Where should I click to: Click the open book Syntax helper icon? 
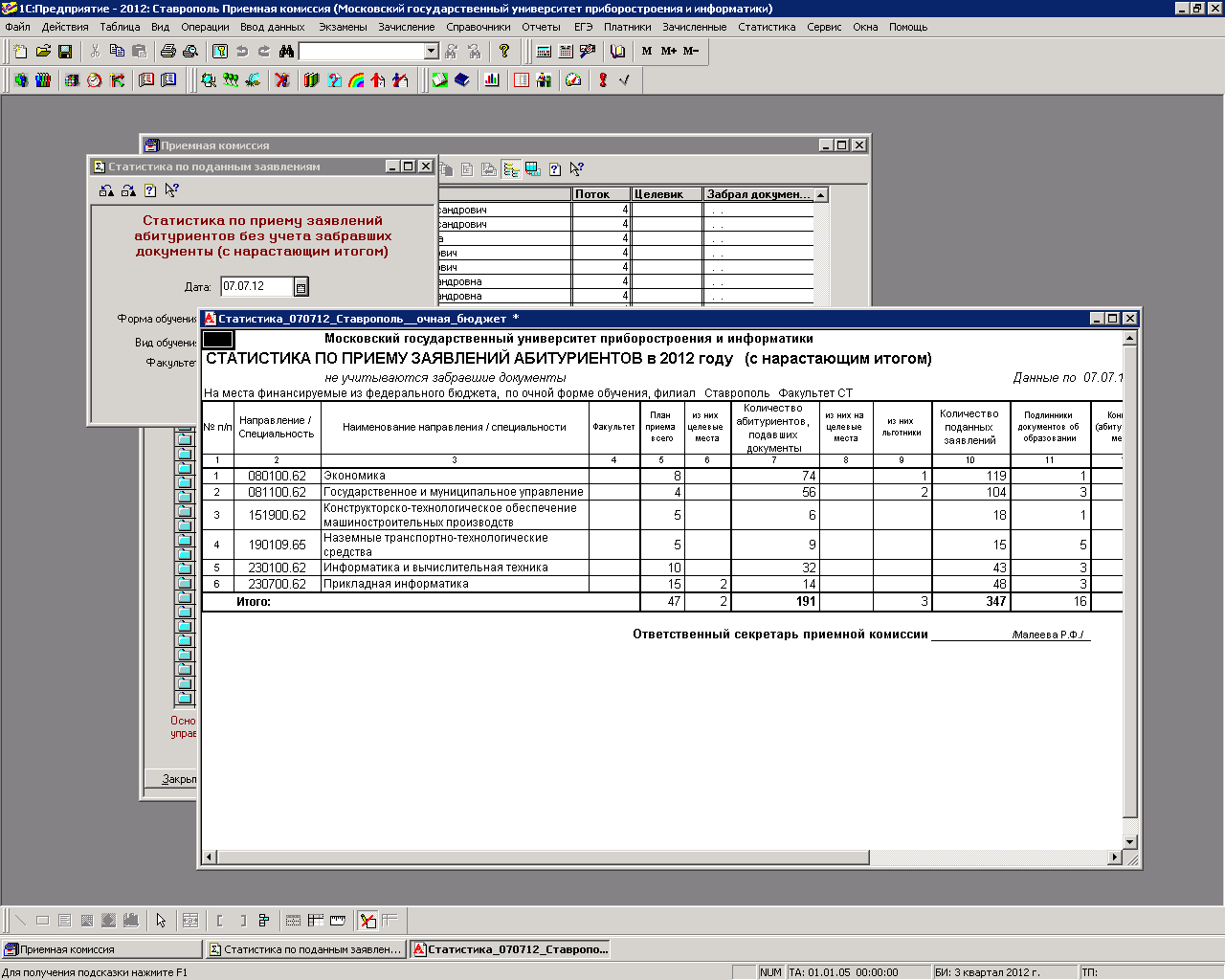pos(618,51)
